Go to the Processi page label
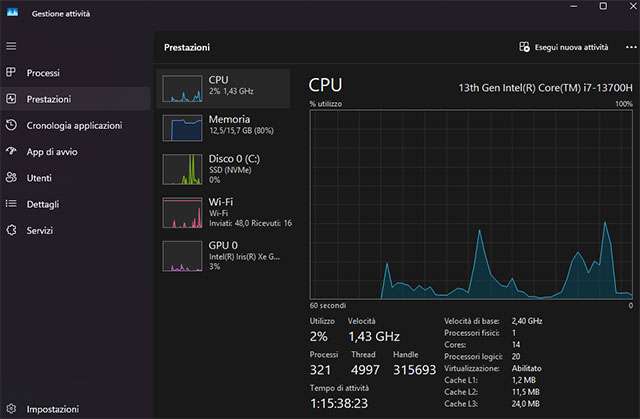 pos(43,73)
